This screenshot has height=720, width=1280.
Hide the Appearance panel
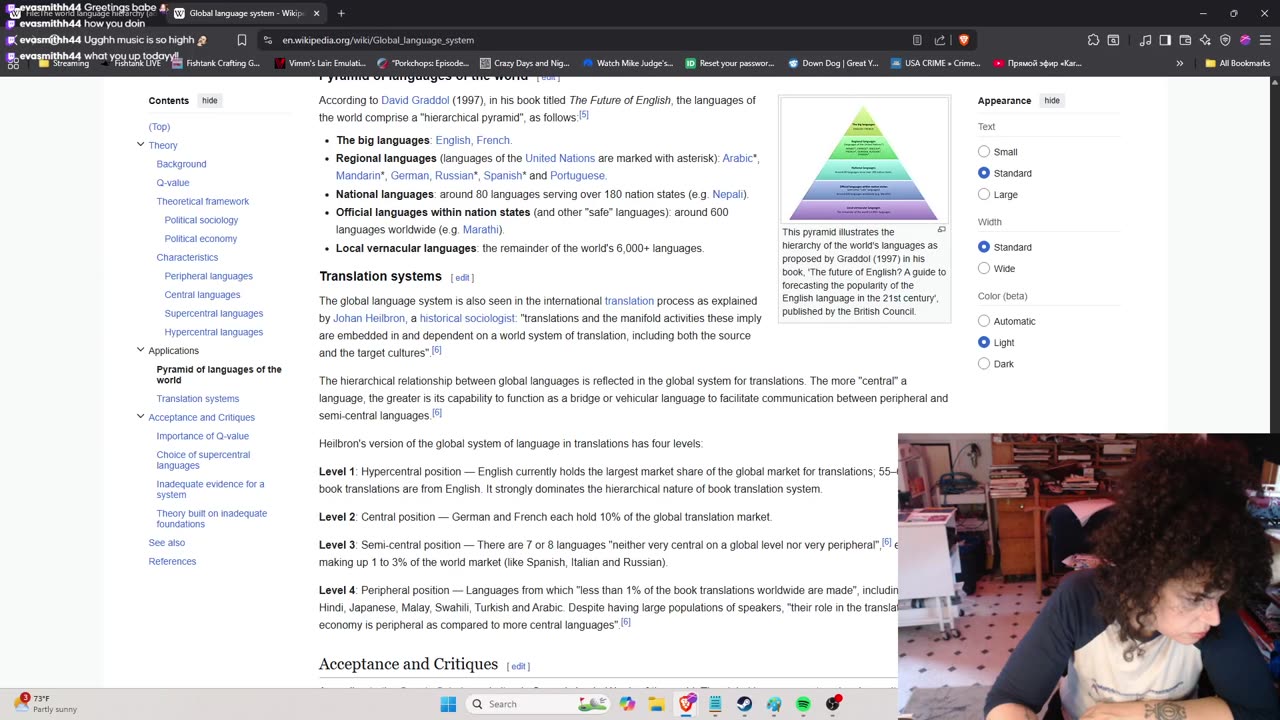(x=1052, y=101)
